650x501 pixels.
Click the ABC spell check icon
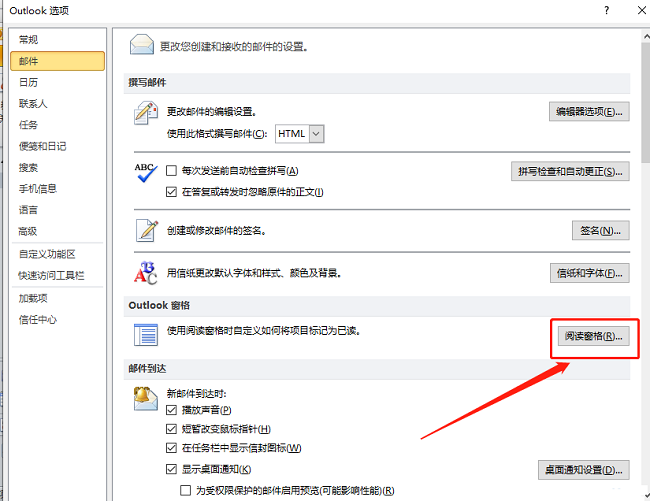[x=146, y=173]
